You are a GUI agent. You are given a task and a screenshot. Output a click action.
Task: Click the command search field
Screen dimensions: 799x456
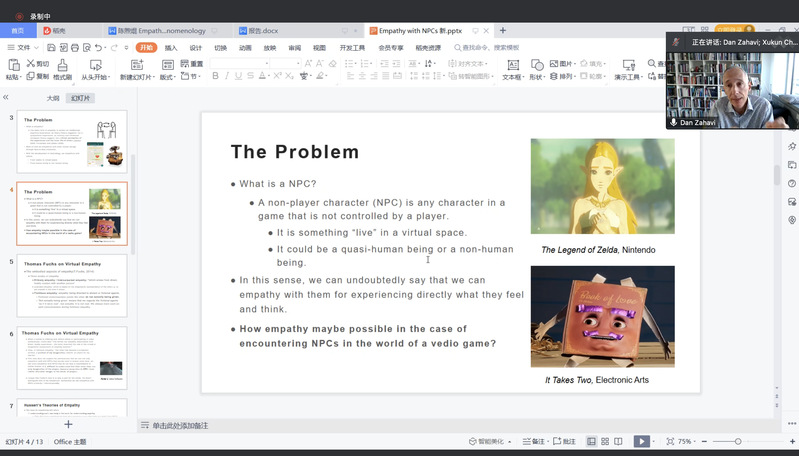[487, 47]
